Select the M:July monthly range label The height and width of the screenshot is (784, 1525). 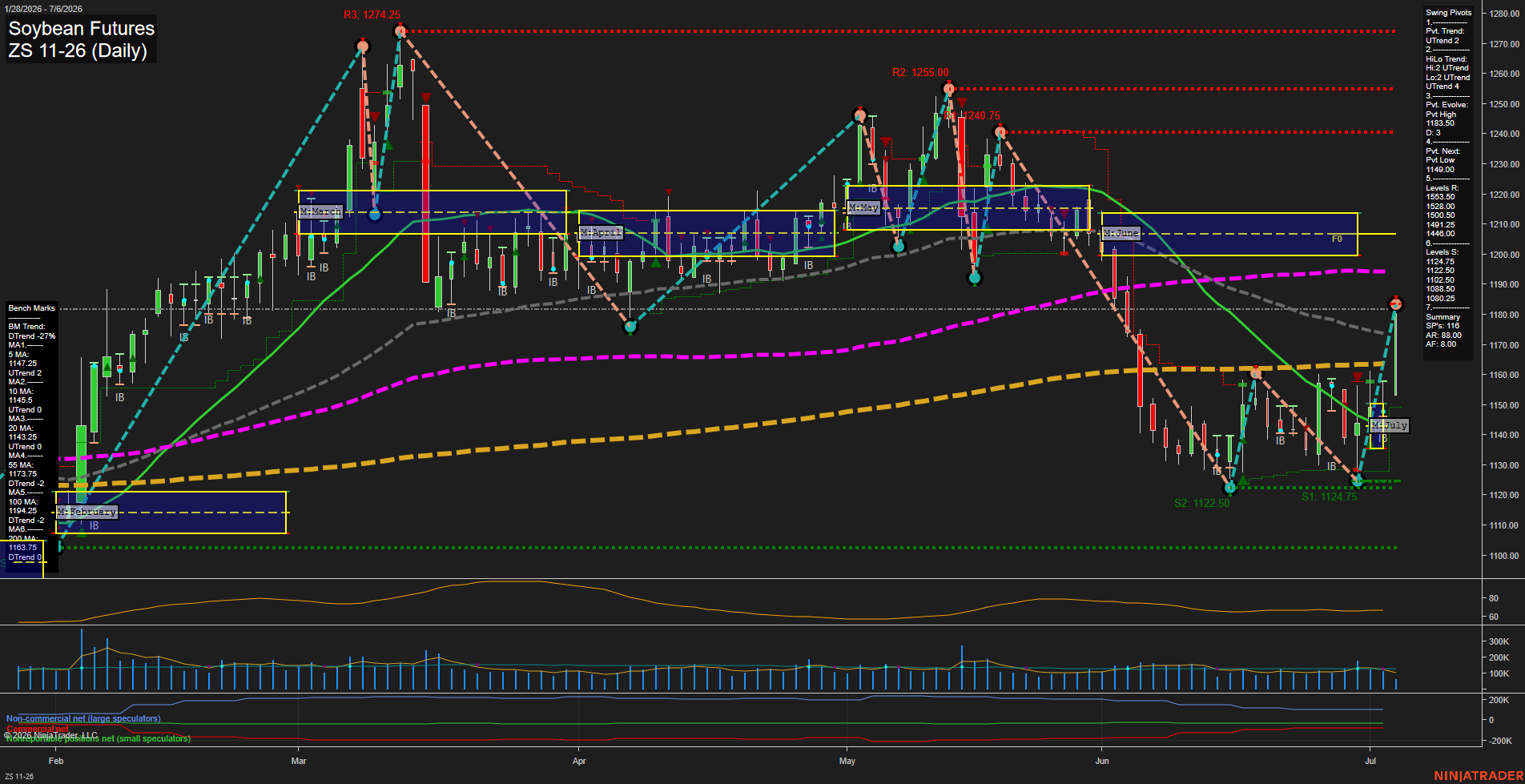[x=1389, y=425]
